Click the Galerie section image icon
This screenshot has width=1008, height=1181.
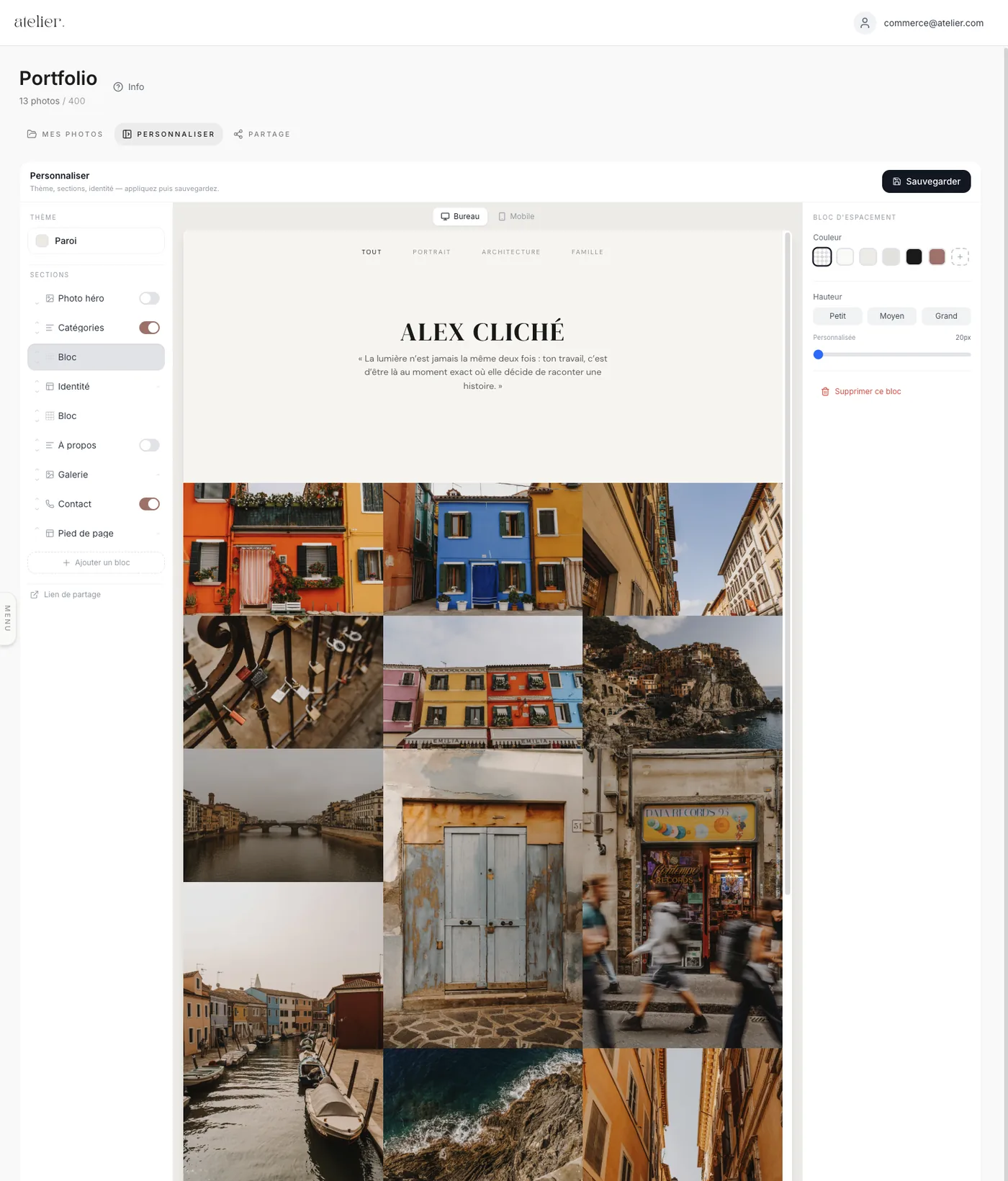[50, 475]
